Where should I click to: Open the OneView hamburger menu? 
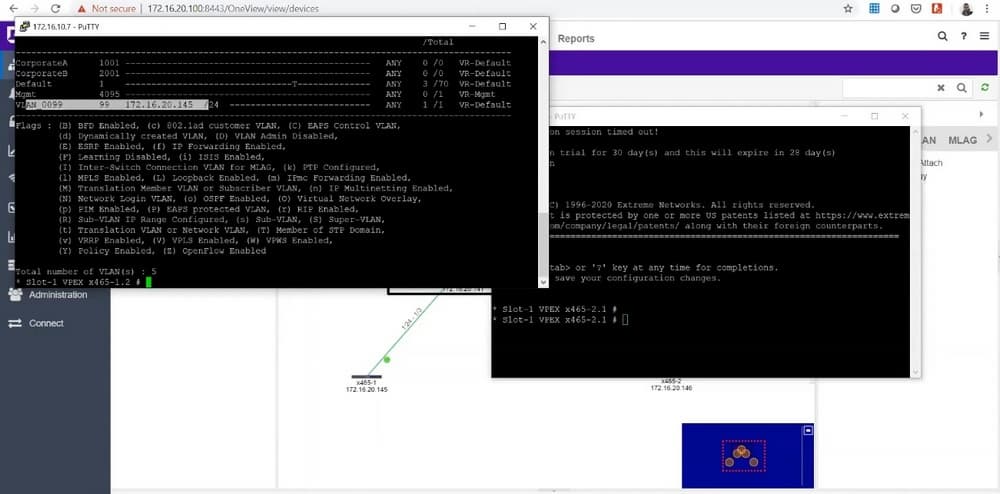(985, 36)
